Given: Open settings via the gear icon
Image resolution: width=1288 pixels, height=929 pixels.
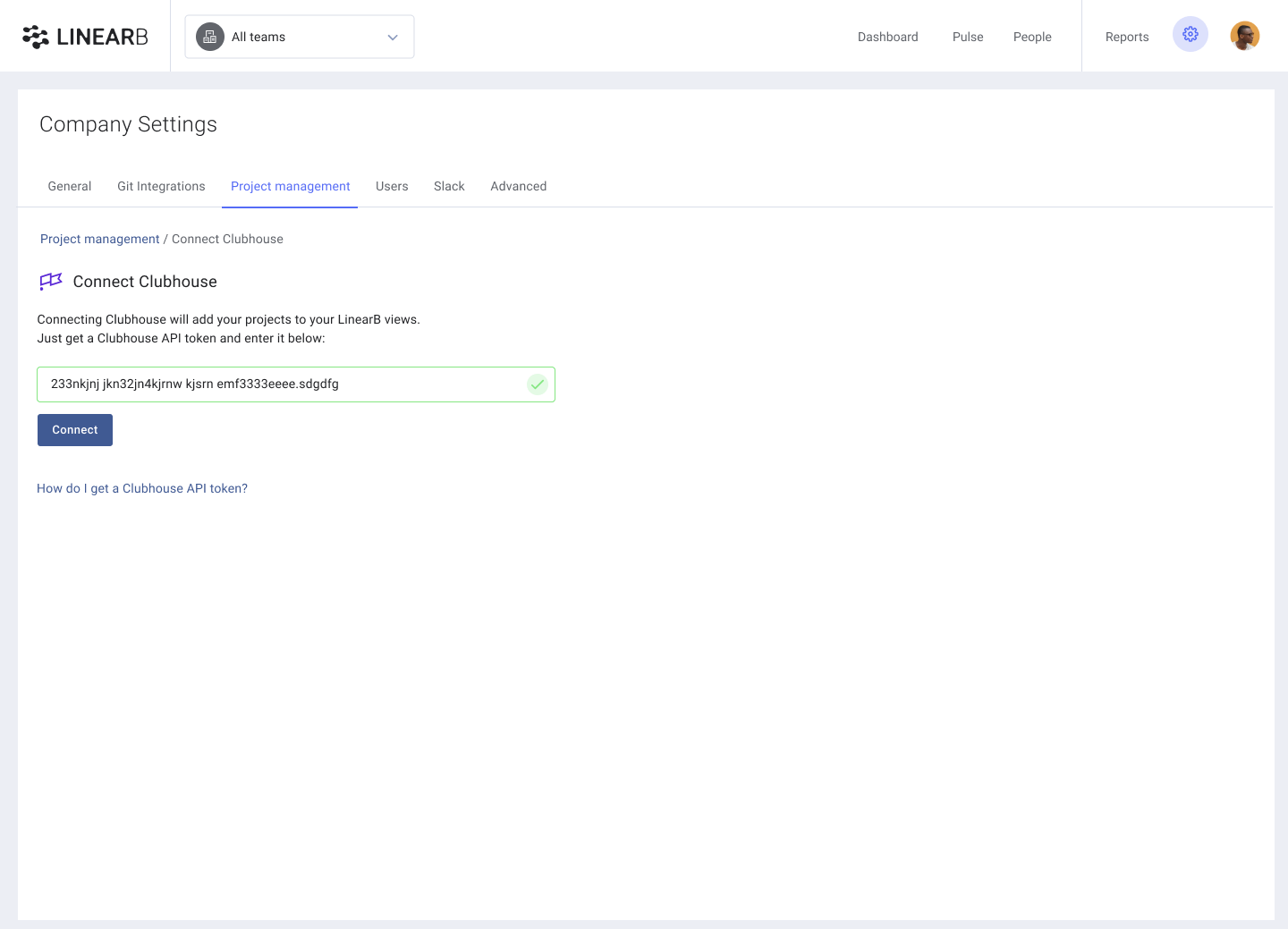Looking at the screenshot, I should pos(1191,34).
